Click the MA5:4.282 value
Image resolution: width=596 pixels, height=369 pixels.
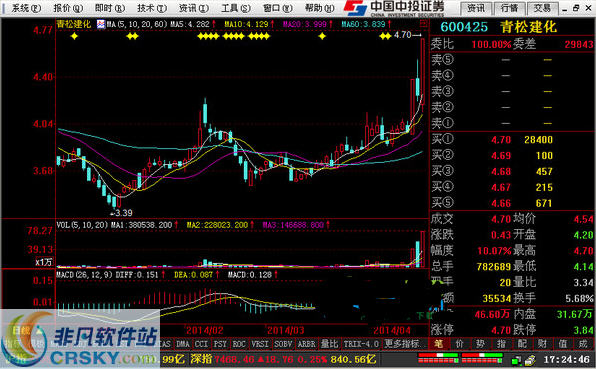tap(190, 24)
